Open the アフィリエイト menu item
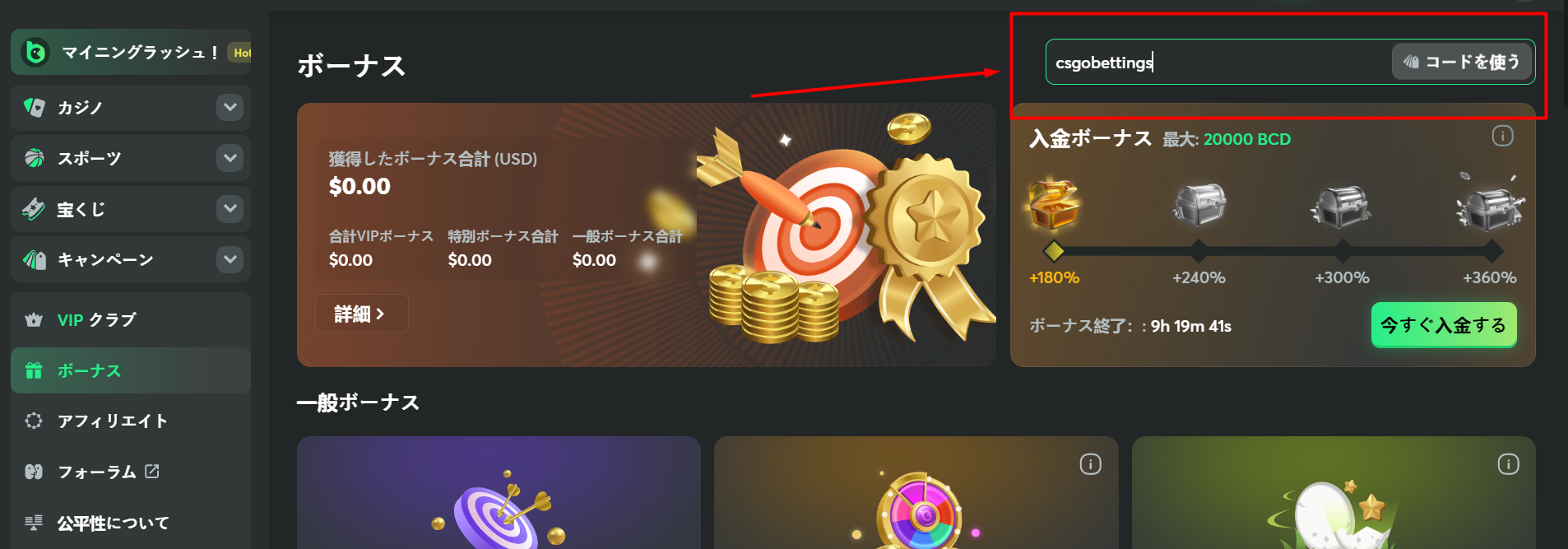The height and width of the screenshot is (549, 1568). tap(131, 421)
